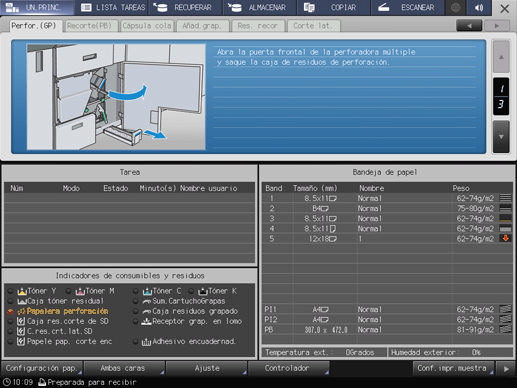Select the ESCANEAR scan function
The height and width of the screenshot is (388, 517).
point(407,7)
